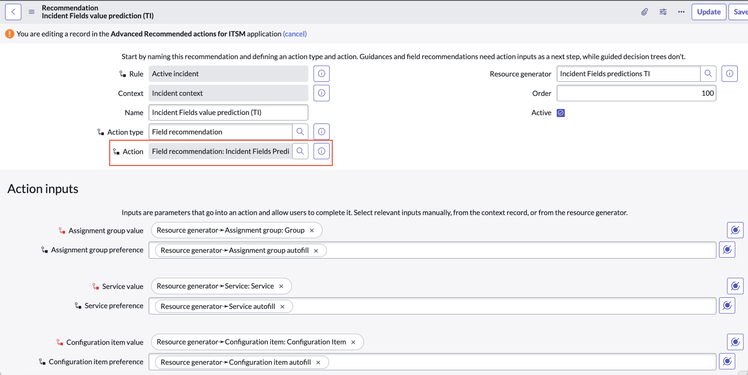Click the Order input field
748x375 pixels.
(636, 93)
